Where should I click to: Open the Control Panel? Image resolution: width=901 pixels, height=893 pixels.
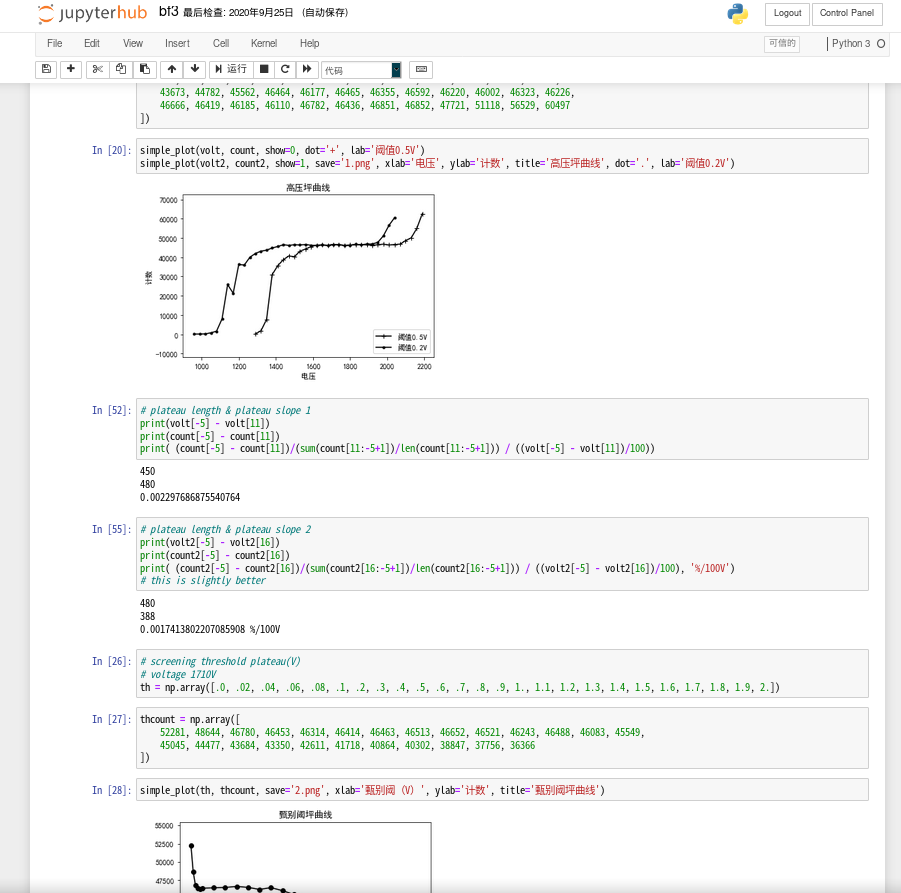point(847,13)
